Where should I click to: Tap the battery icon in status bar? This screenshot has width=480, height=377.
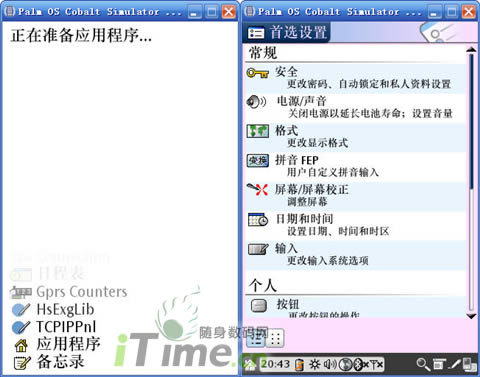[299, 364]
